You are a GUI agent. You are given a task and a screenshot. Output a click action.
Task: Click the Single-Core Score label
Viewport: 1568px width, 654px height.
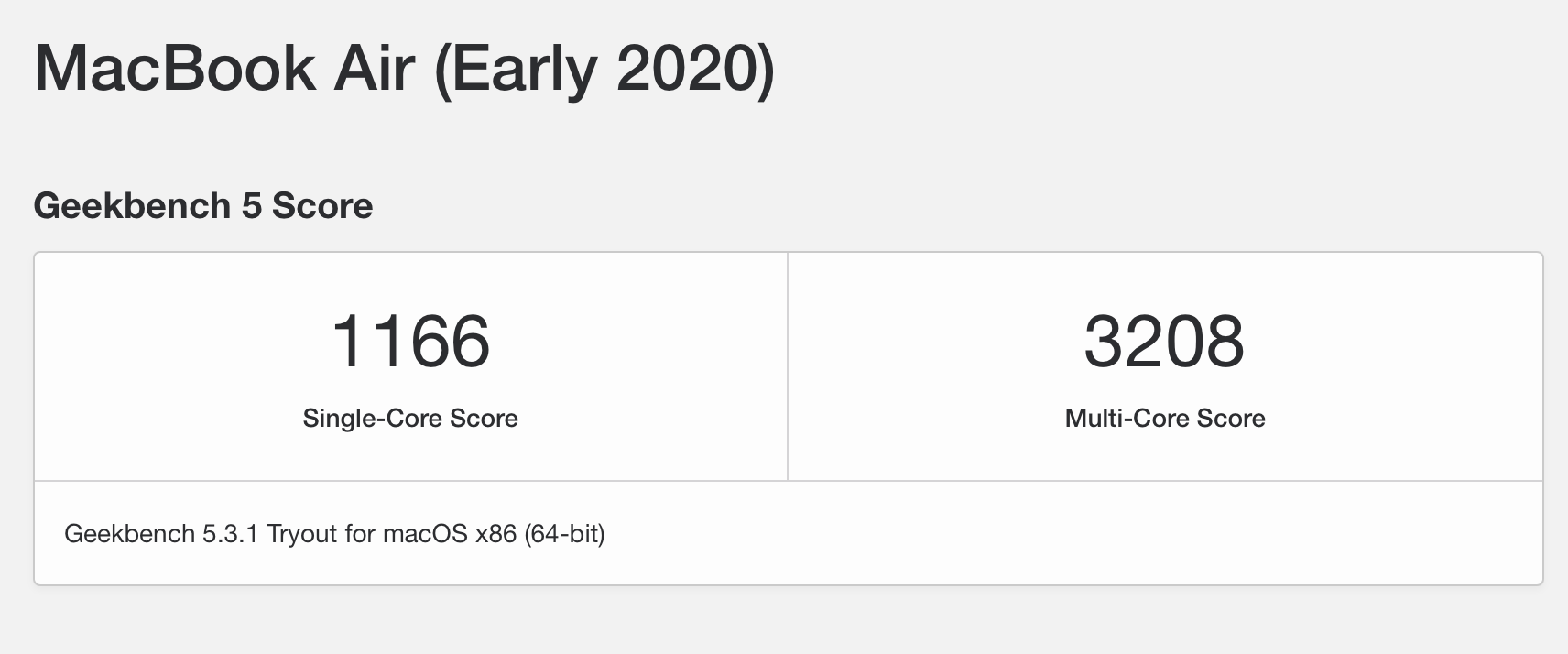point(410,419)
